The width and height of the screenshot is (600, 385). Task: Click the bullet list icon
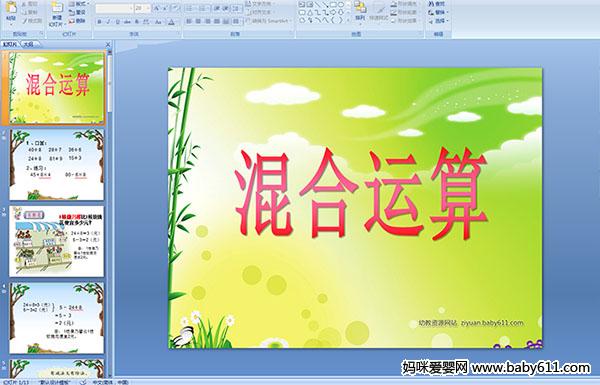pyautogui.click(x=190, y=8)
